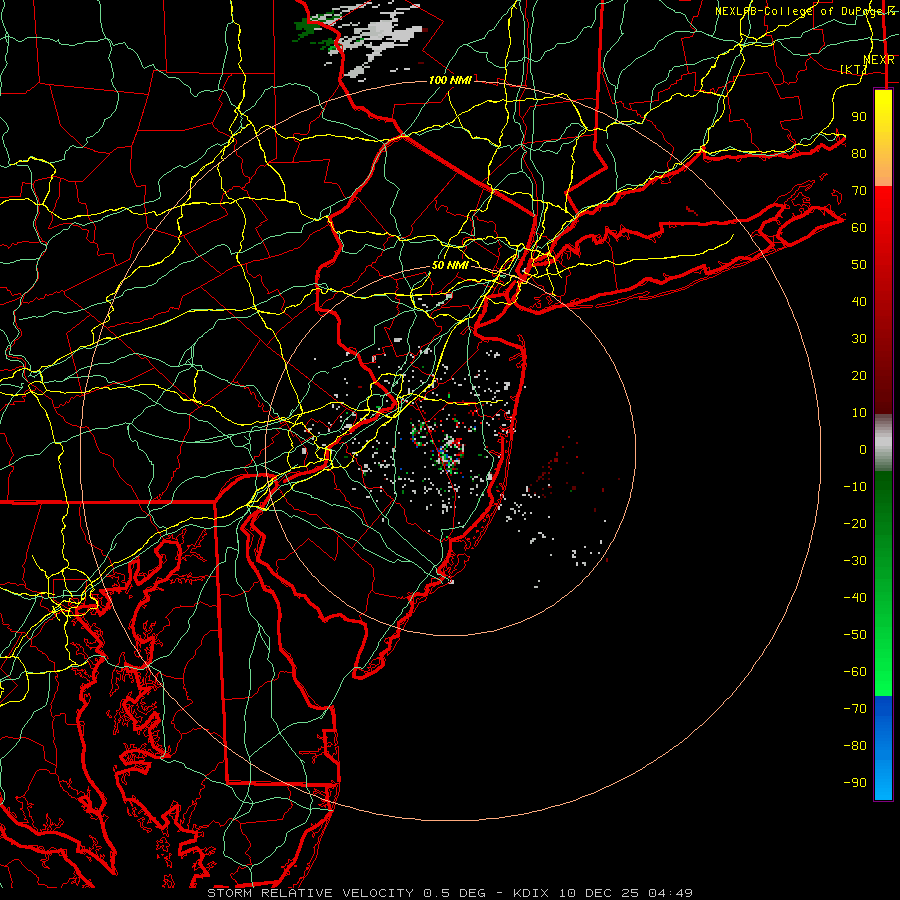Click the "-20" value on velocity scale
Viewport: 900px width, 900px height.
coord(855,523)
